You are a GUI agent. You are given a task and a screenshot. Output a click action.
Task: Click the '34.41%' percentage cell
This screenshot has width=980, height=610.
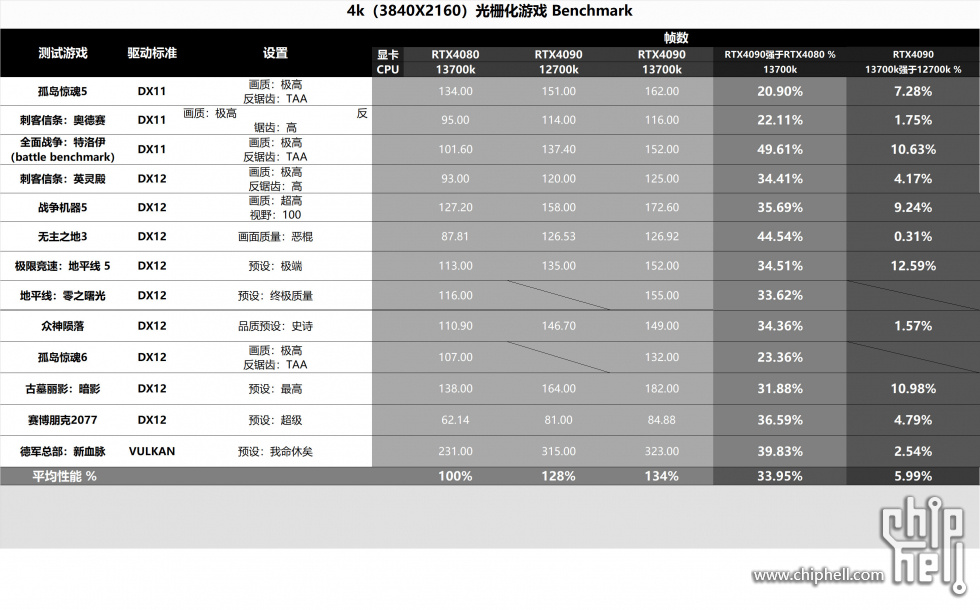coord(779,179)
